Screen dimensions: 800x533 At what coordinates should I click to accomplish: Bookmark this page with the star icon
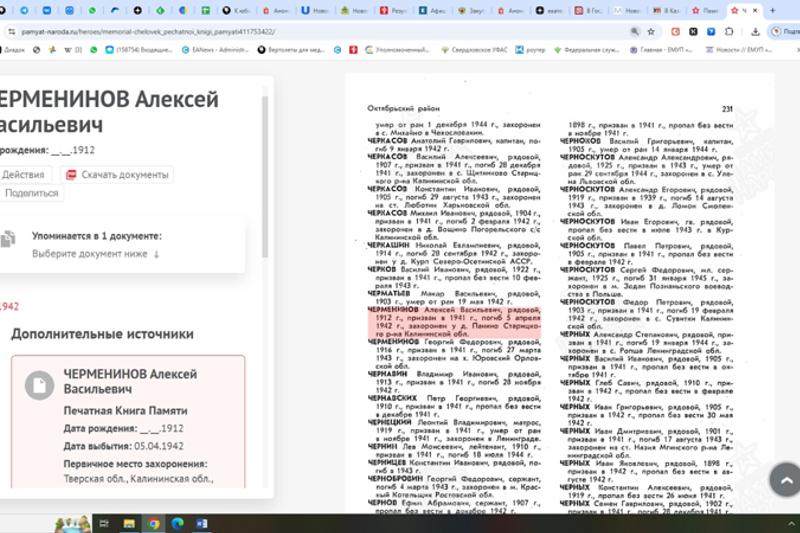tap(651, 31)
